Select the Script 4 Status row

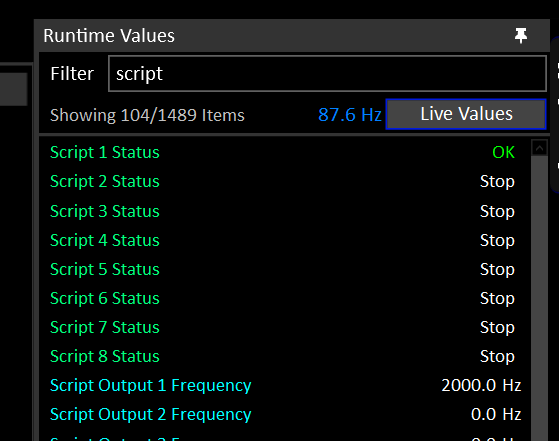[284, 240]
